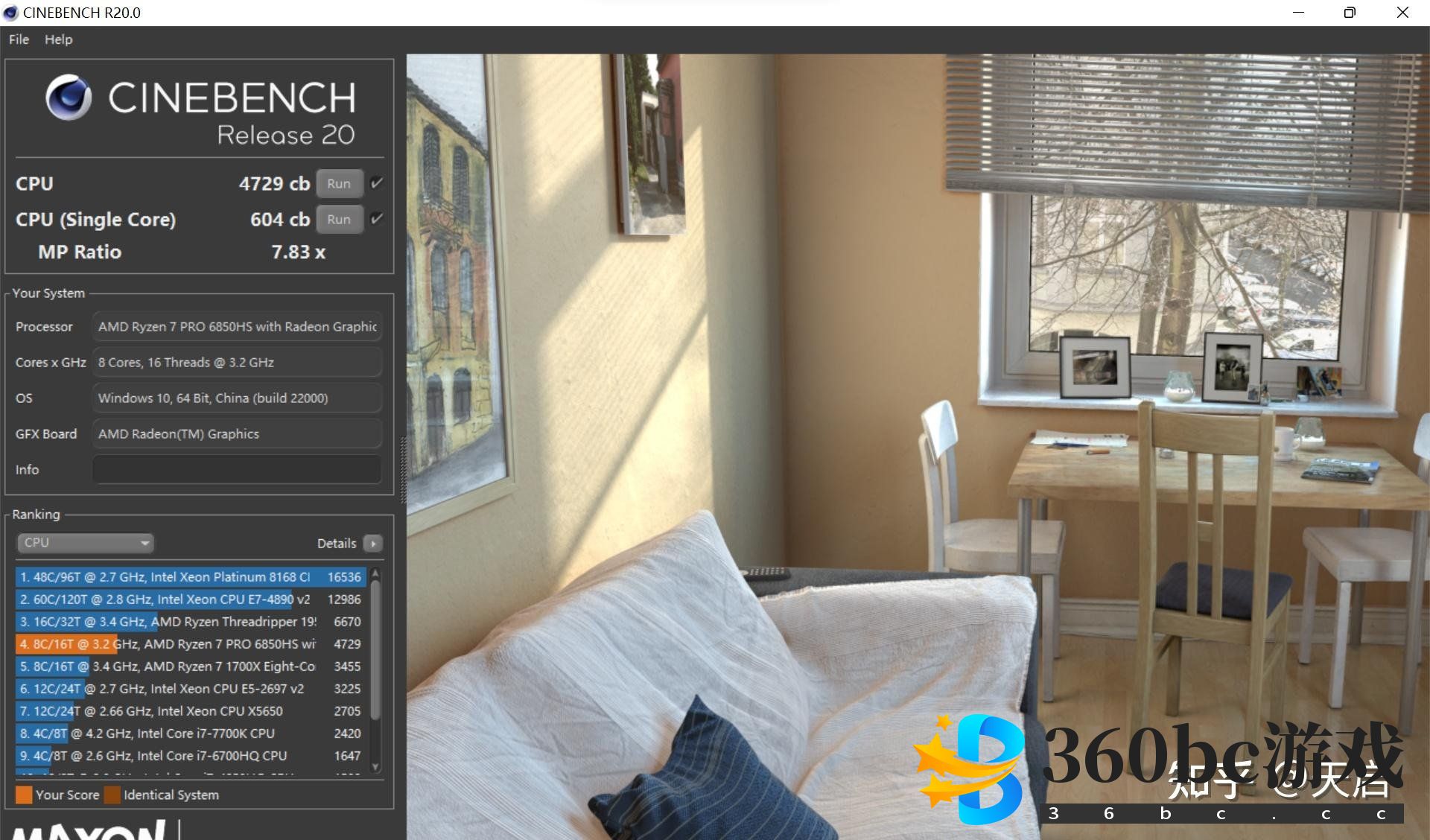Click the Details arrow icon in Ranking
The width and height of the screenshot is (1430, 840).
tap(373, 544)
